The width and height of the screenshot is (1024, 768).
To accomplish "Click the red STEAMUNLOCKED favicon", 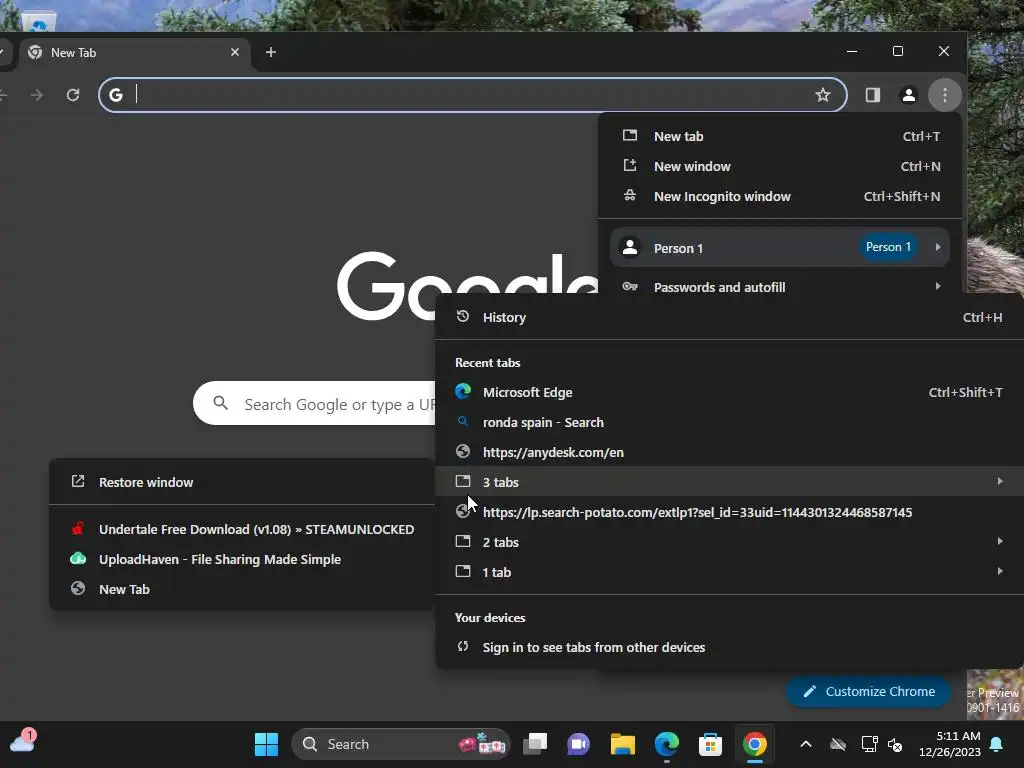I will 78,528.
